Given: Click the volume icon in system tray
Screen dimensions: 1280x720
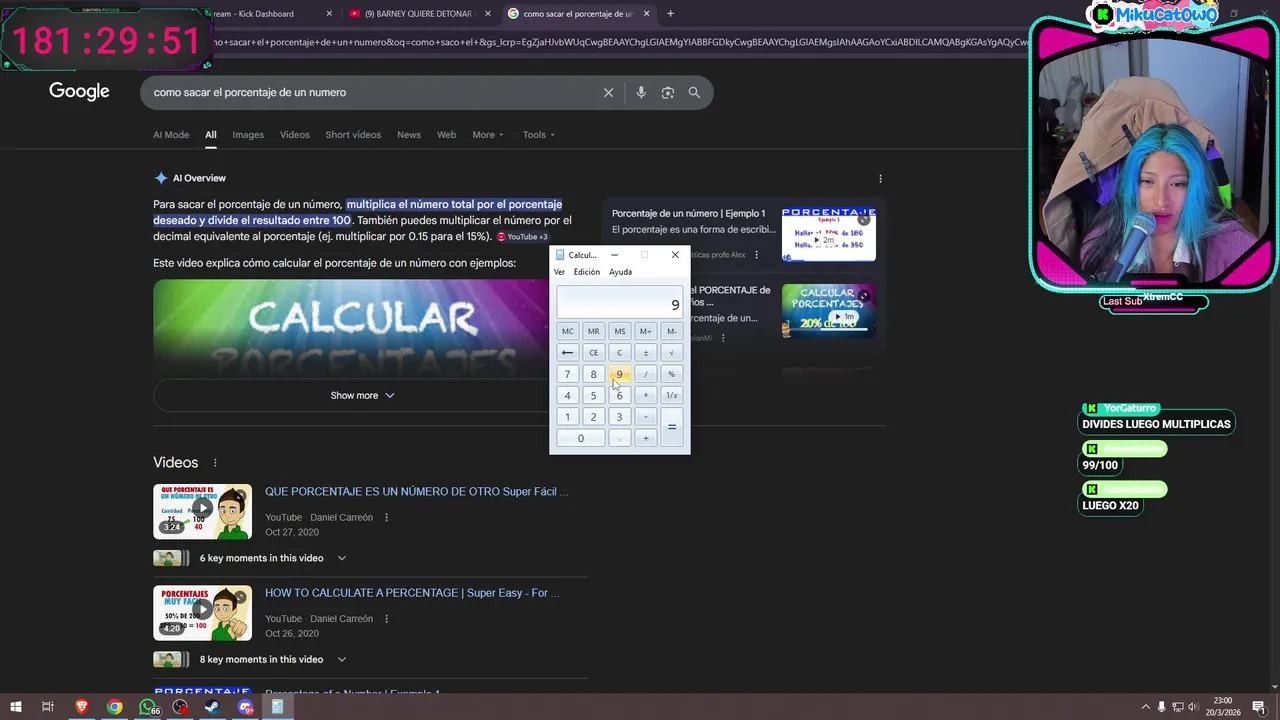Looking at the screenshot, I should (1193, 707).
